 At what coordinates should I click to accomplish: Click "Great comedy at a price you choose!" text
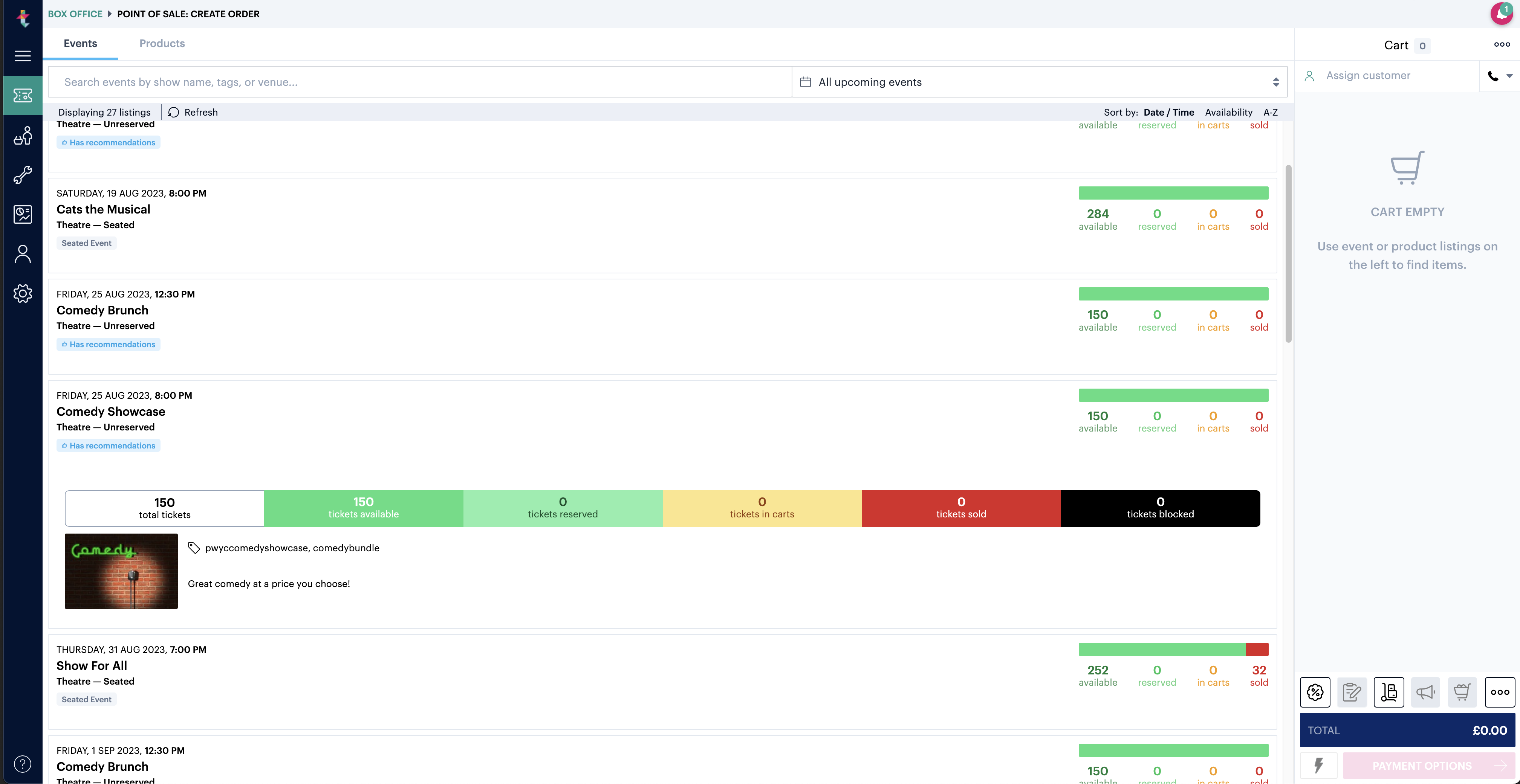269,584
